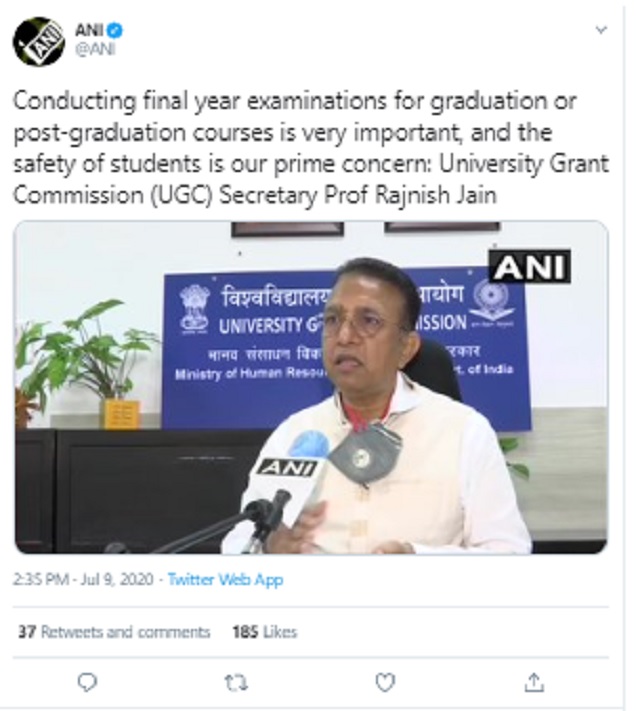The image size is (638, 711).
Task: Click the ANI watermark on the video
Action: (x=529, y=266)
